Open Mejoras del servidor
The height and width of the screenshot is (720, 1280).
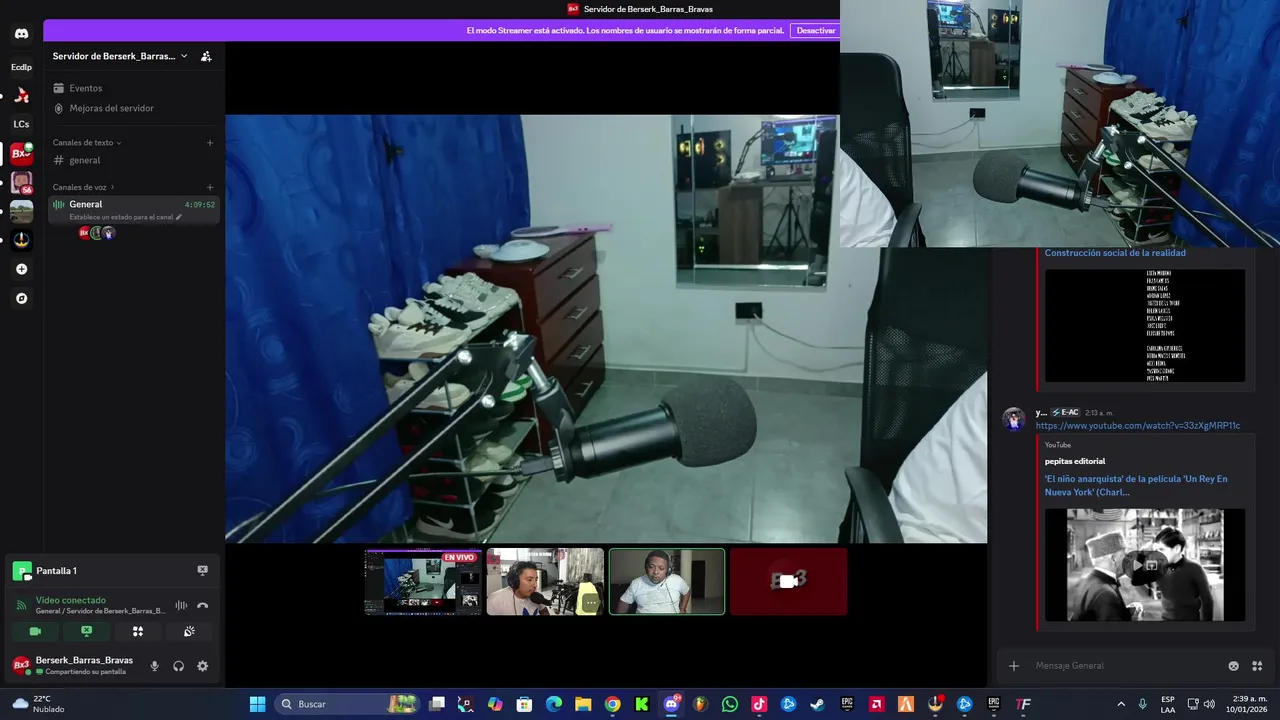pos(111,108)
